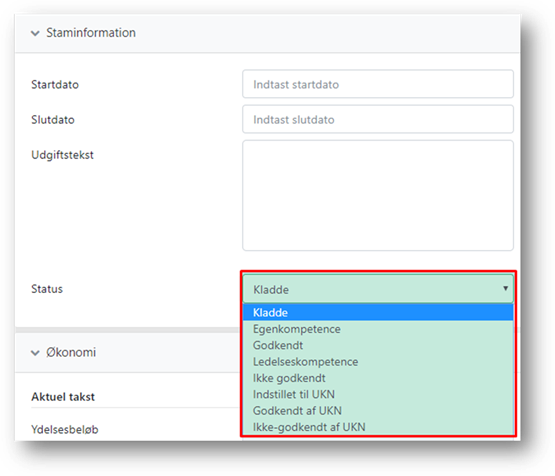
Task: Collapse the Staminformation section chevron
Action: (35, 33)
